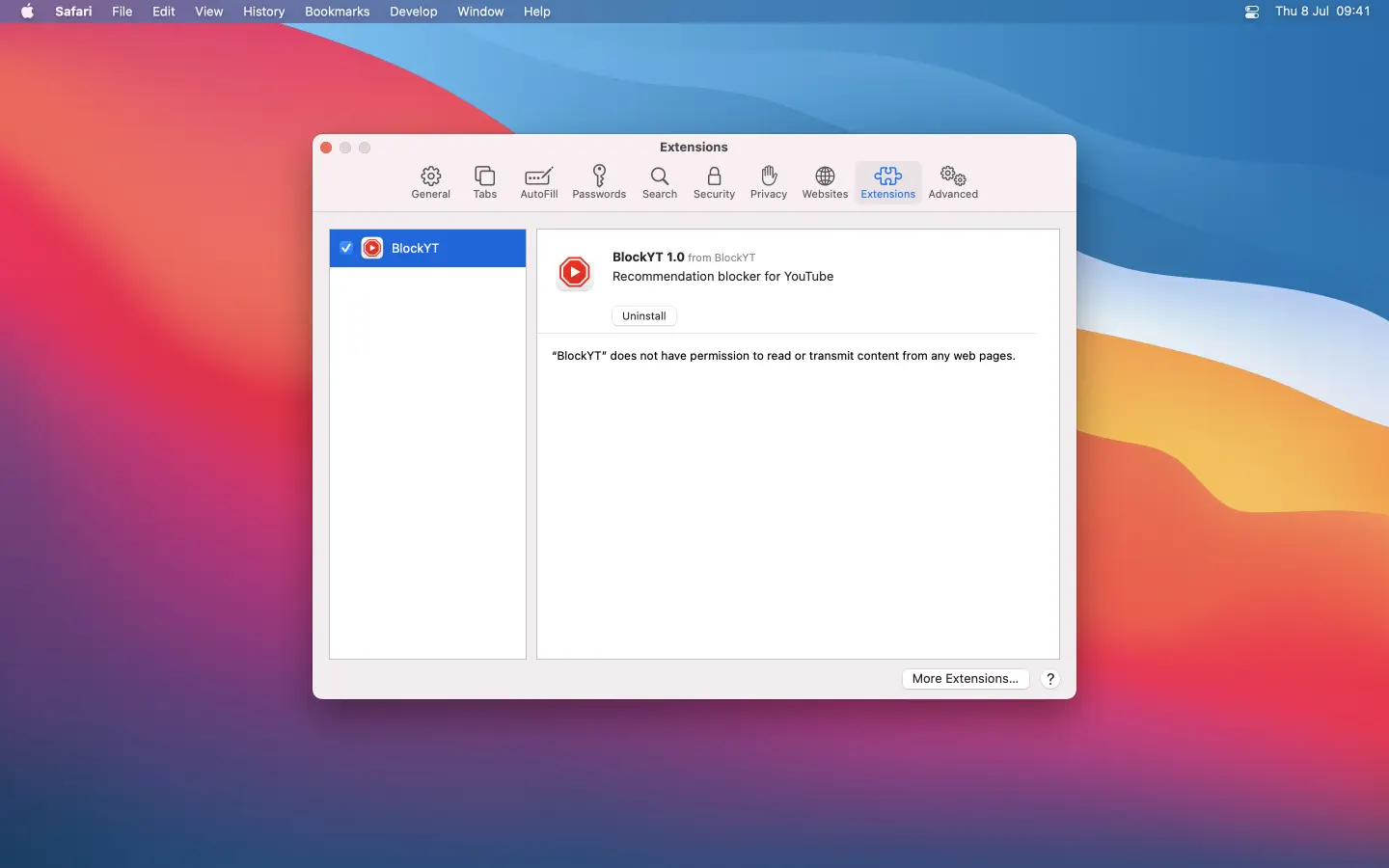Click the date and time clock
The width and height of the screenshot is (1389, 868).
click(x=1322, y=12)
